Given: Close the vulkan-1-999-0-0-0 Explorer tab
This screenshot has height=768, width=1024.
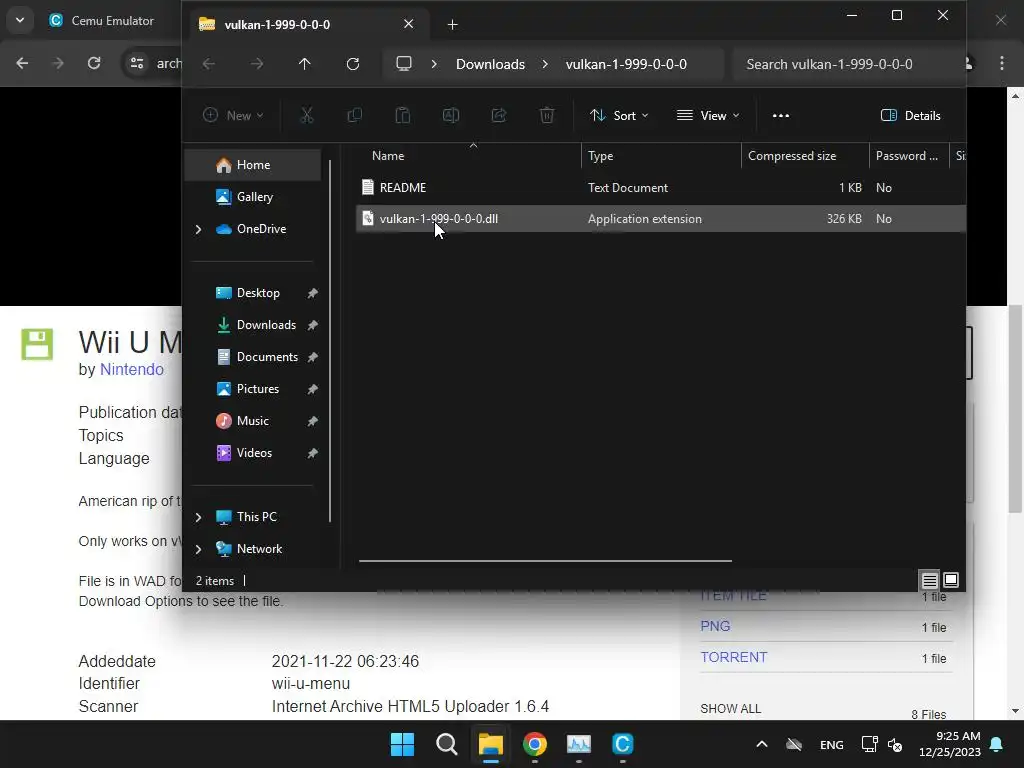Looking at the screenshot, I should tap(409, 24).
